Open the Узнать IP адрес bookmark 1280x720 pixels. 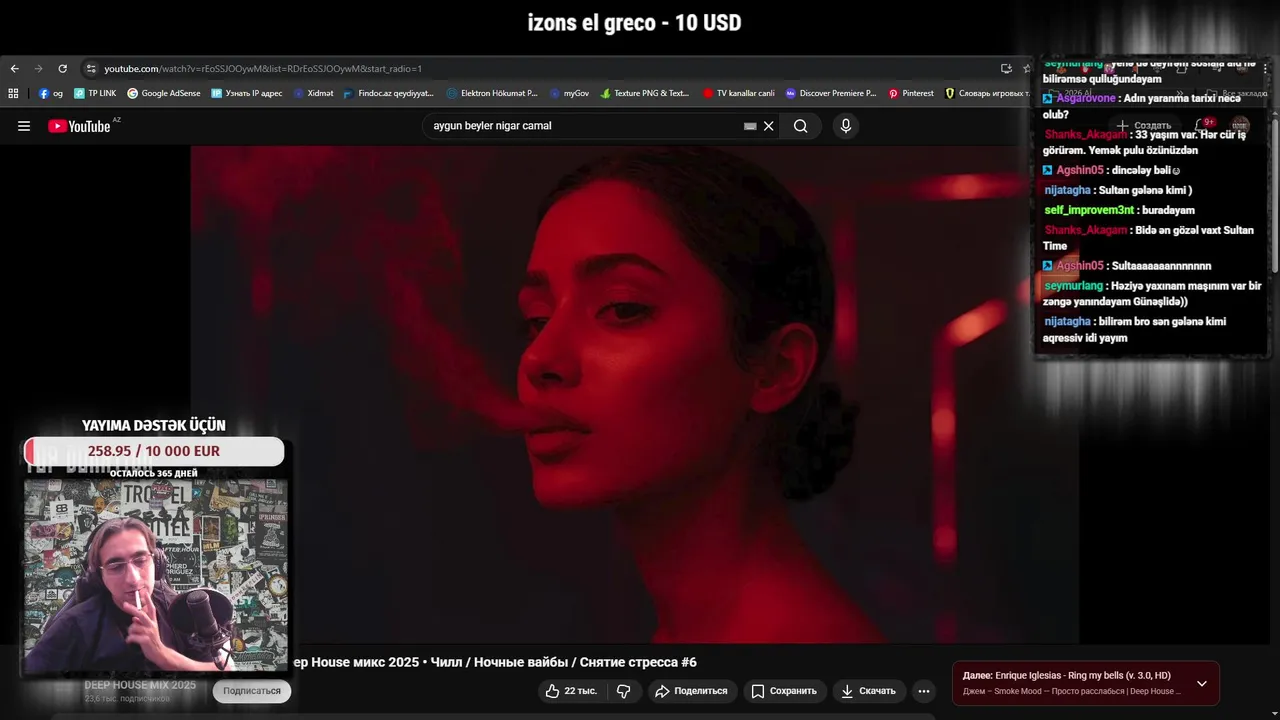point(247,93)
